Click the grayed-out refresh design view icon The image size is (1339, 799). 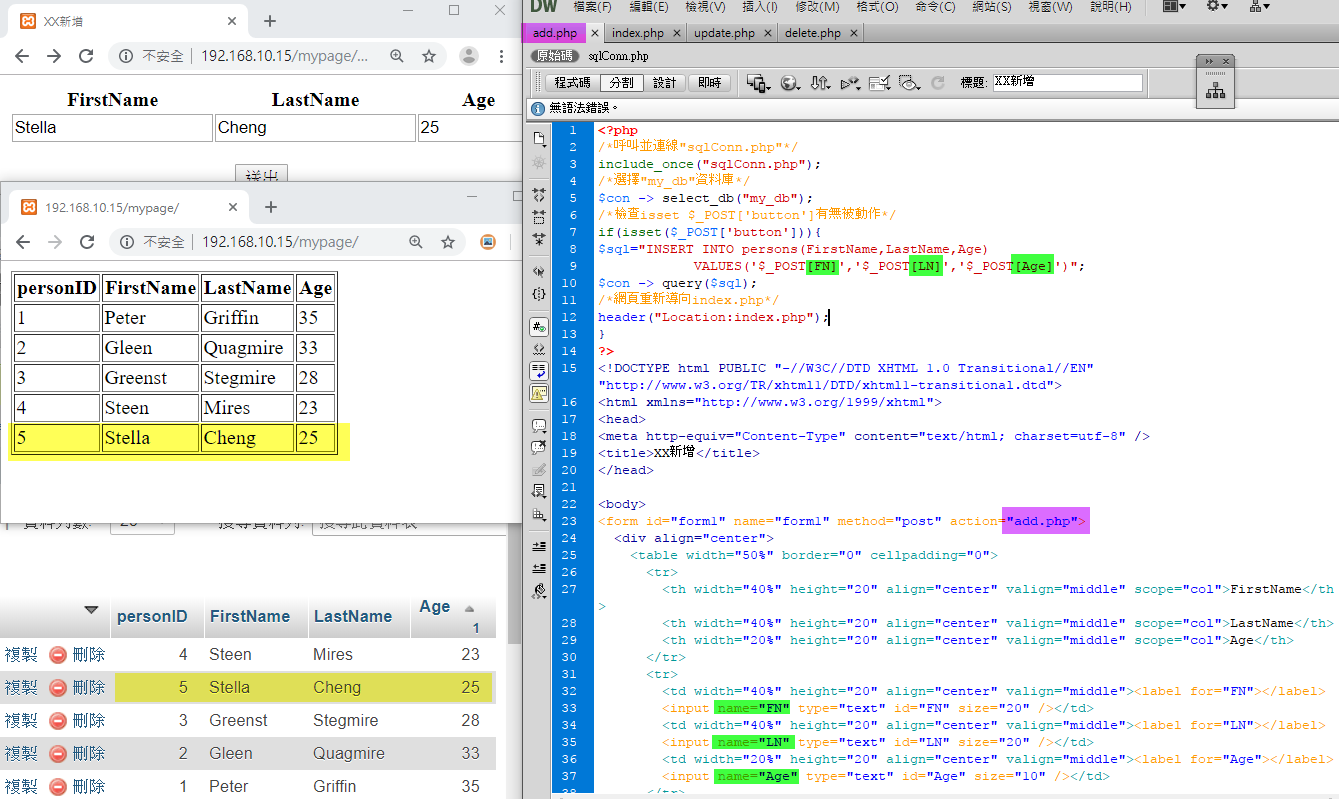937,83
